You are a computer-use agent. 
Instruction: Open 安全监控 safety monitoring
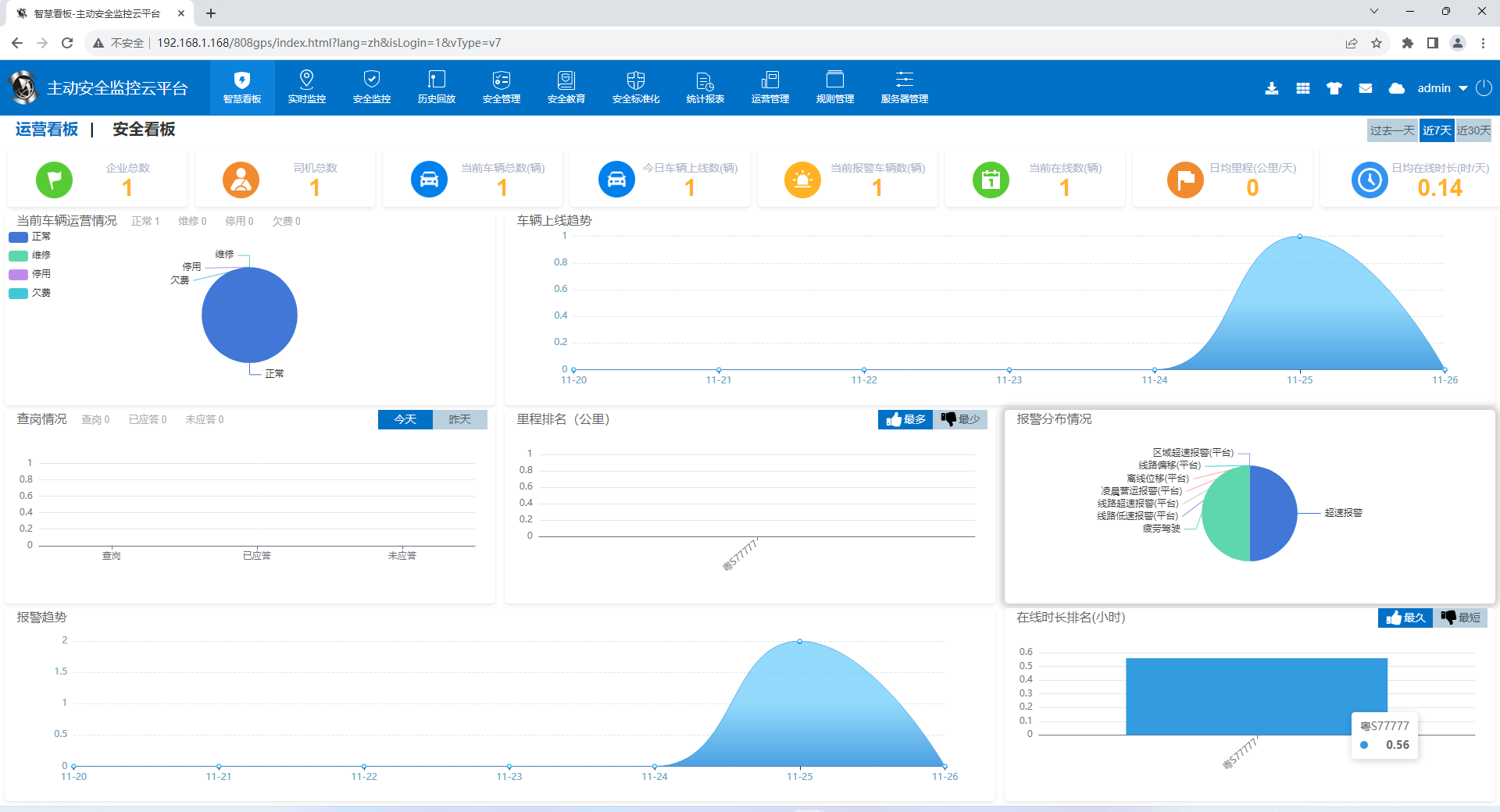coord(372,87)
